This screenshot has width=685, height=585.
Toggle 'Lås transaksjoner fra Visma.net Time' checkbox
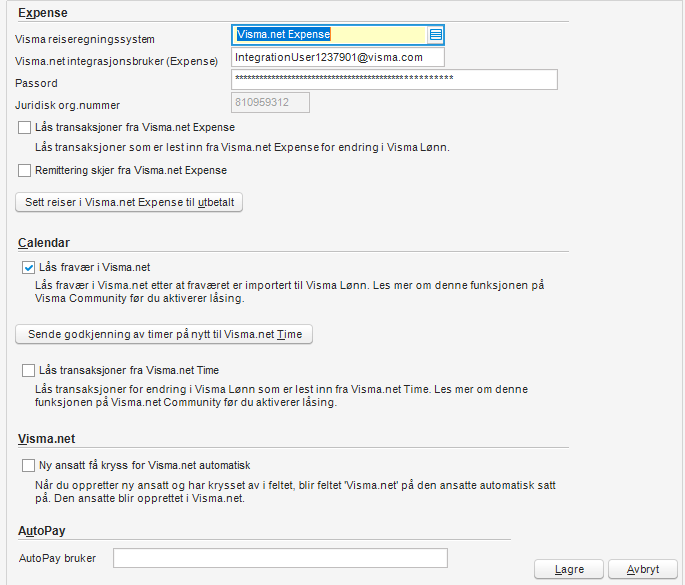click(28, 371)
